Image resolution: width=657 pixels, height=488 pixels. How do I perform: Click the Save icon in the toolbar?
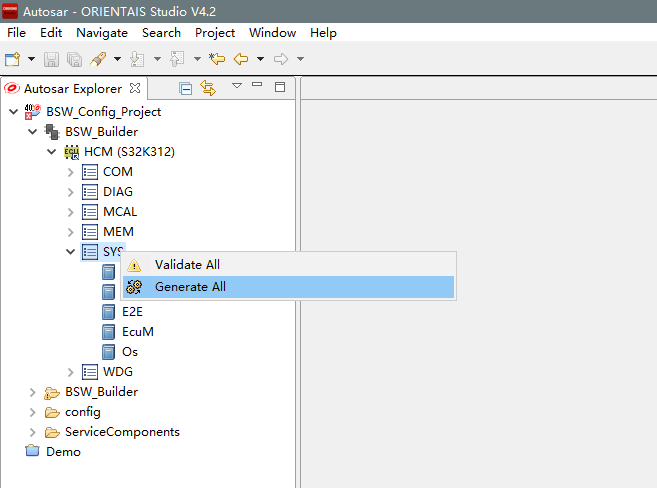[x=53, y=60]
